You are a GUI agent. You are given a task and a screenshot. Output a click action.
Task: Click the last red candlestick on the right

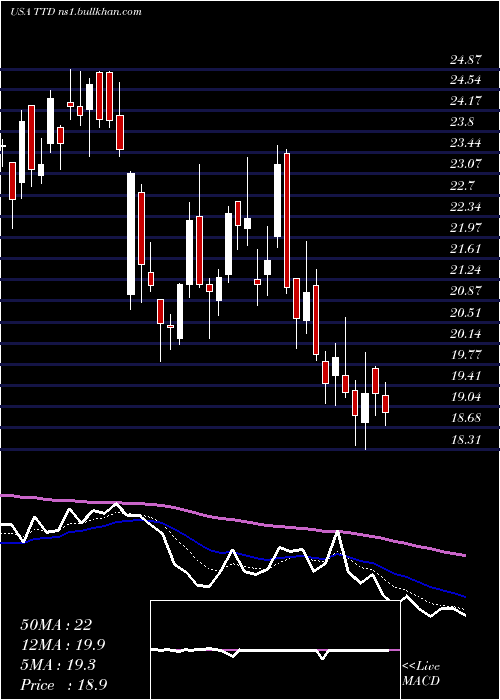(x=386, y=404)
